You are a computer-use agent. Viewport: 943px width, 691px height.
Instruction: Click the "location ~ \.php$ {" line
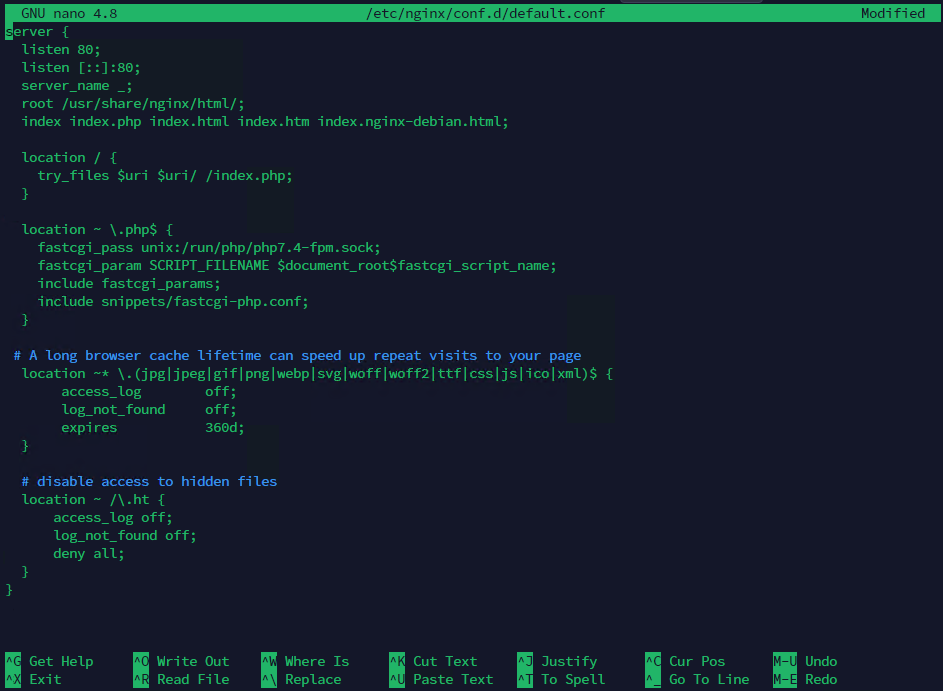(97, 230)
